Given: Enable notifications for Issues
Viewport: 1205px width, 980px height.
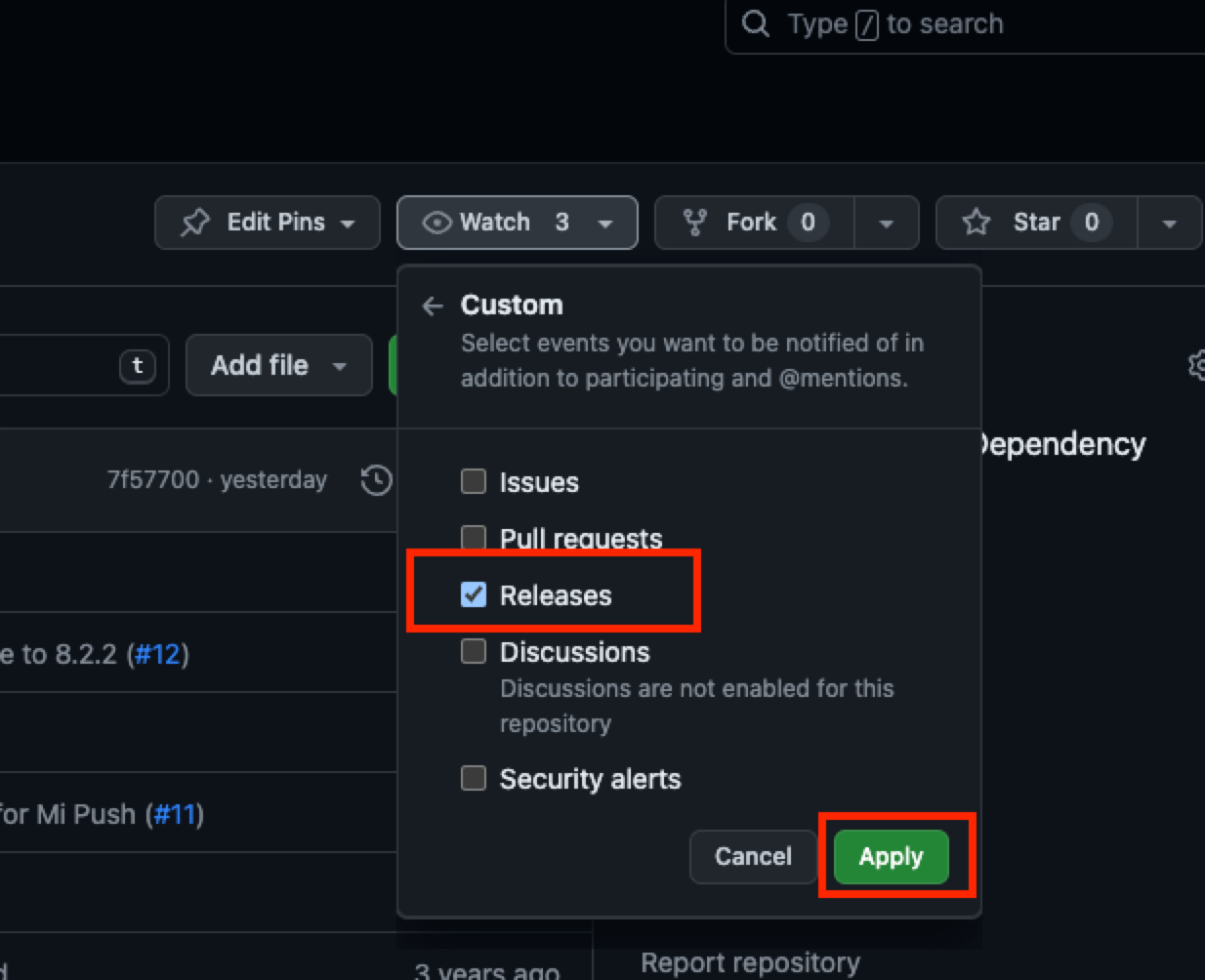Looking at the screenshot, I should (x=474, y=480).
